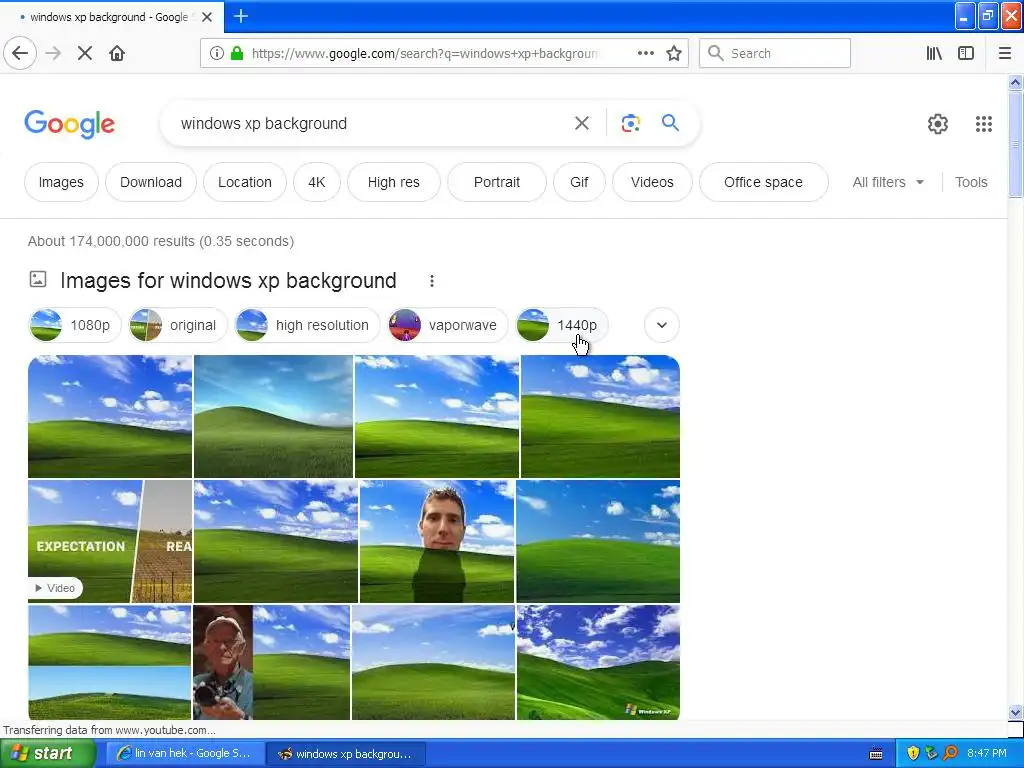Bookmark this page with the star icon
The width and height of the screenshot is (1024, 768).
click(x=674, y=53)
